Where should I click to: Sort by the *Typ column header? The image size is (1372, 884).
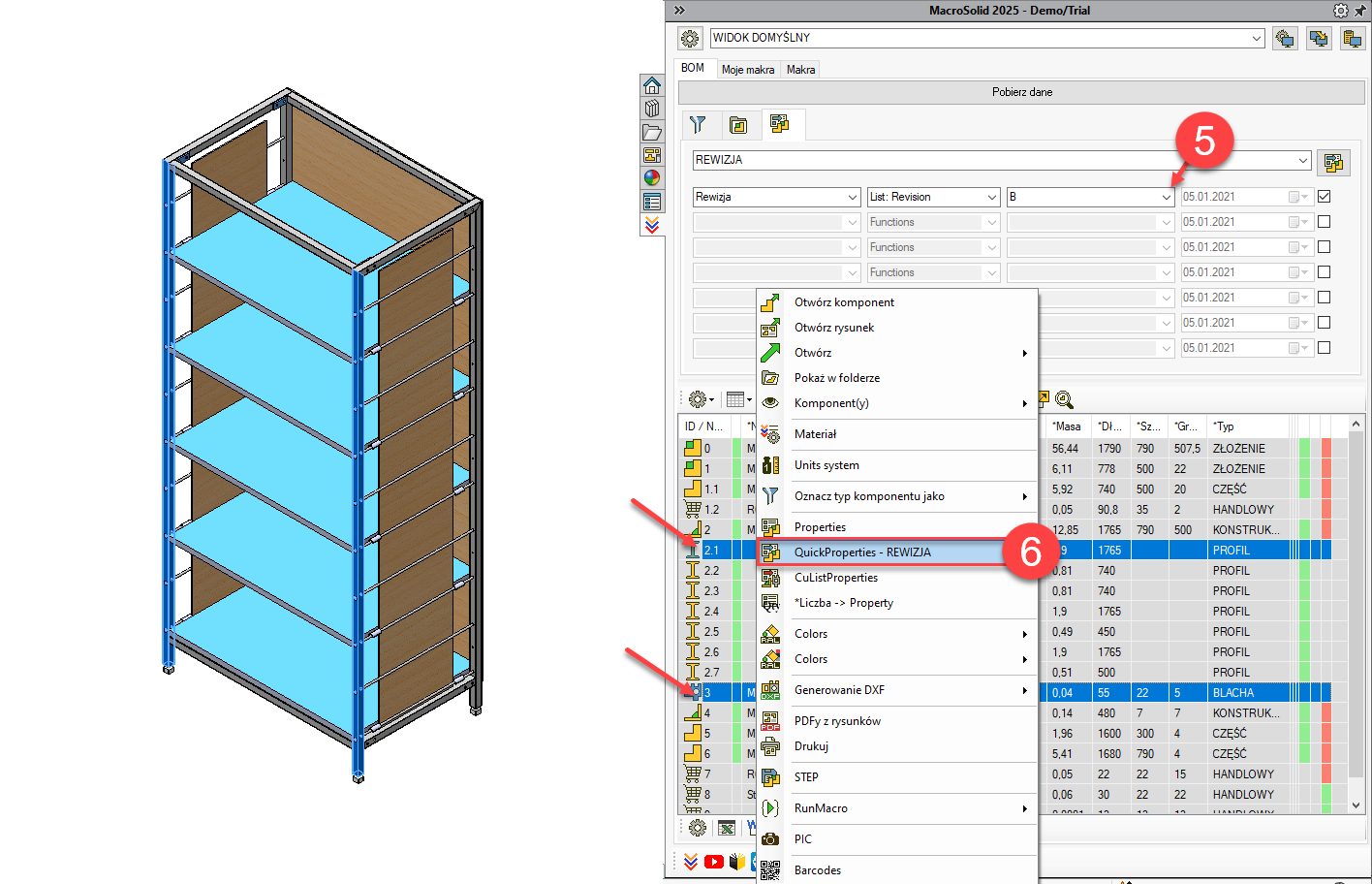[1250, 426]
